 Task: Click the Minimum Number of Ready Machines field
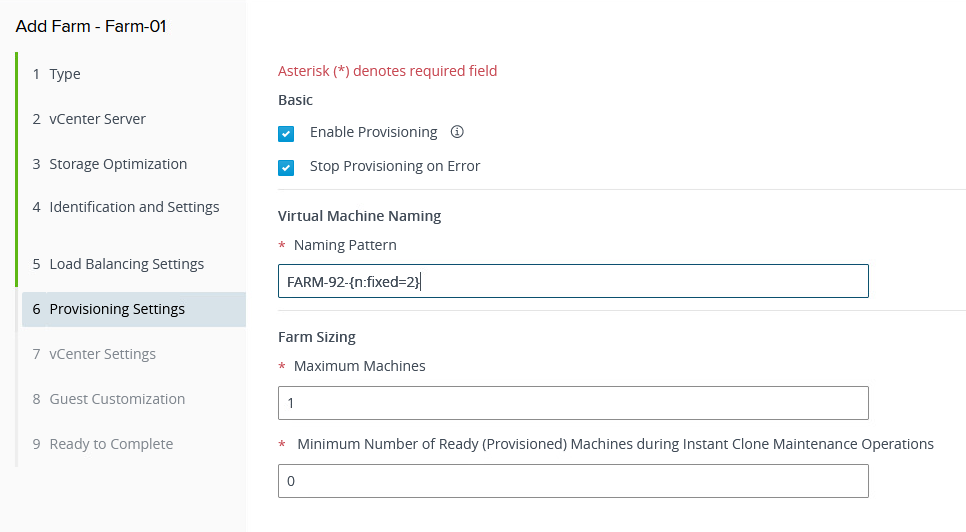coord(573,481)
